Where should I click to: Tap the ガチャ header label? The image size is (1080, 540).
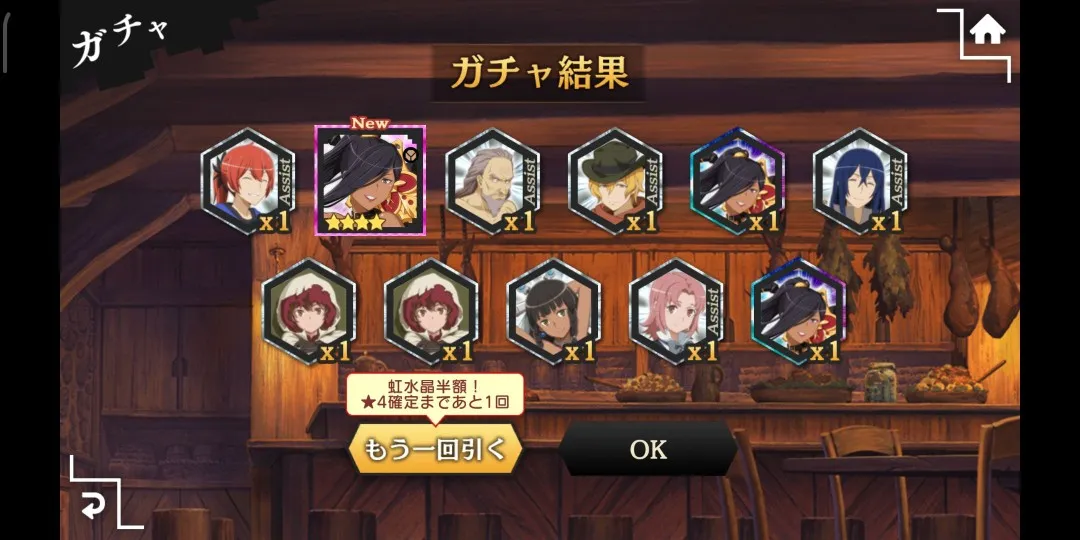tap(119, 40)
